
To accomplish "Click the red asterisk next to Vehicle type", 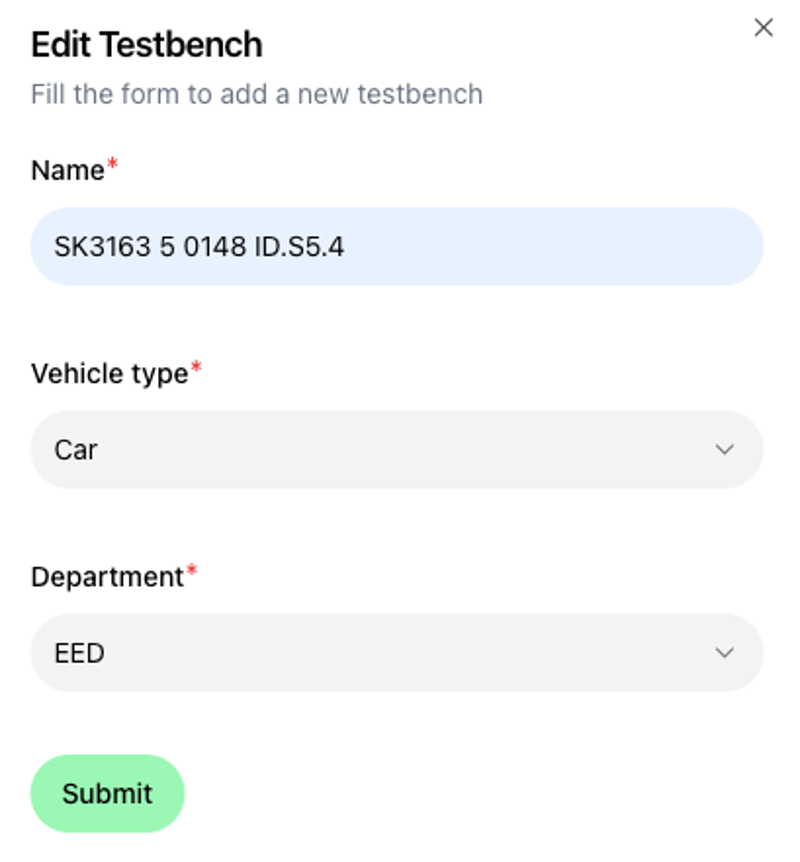I will click(196, 366).
